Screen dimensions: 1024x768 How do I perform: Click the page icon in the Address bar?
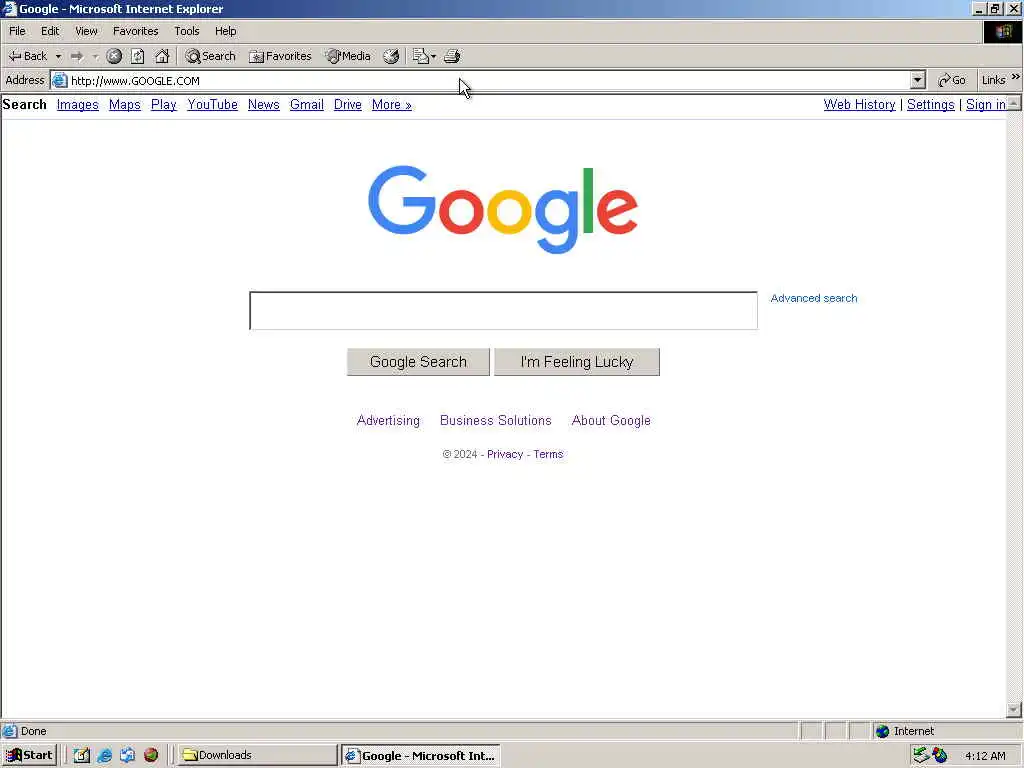point(59,80)
